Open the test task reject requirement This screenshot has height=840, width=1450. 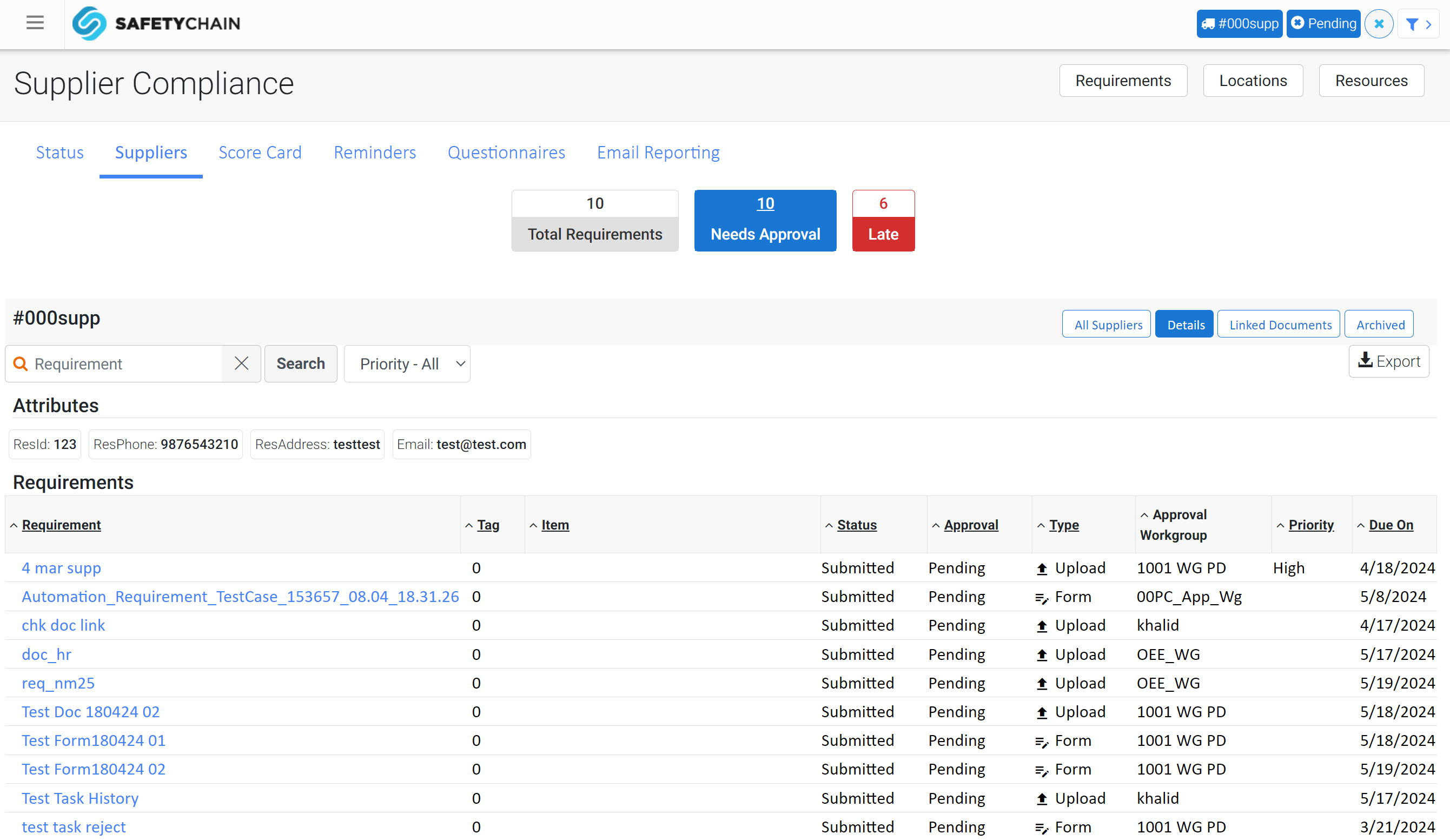click(74, 828)
